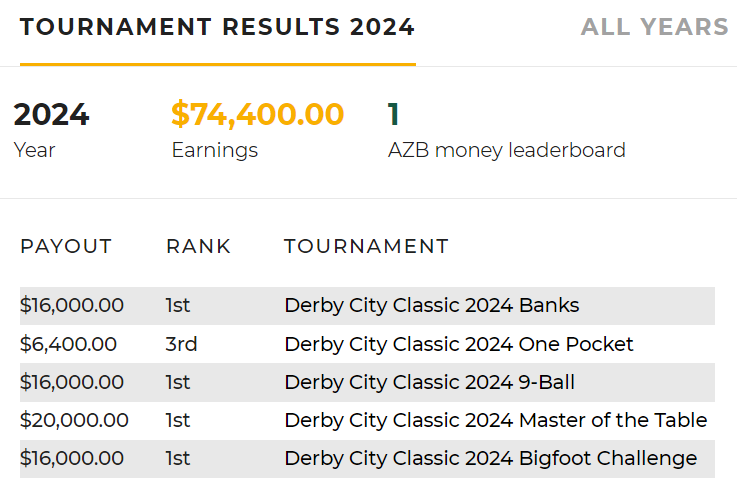Click the Year label below 2024
The image size is (737, 491).
pyautogui.click(x=34, y=151)
